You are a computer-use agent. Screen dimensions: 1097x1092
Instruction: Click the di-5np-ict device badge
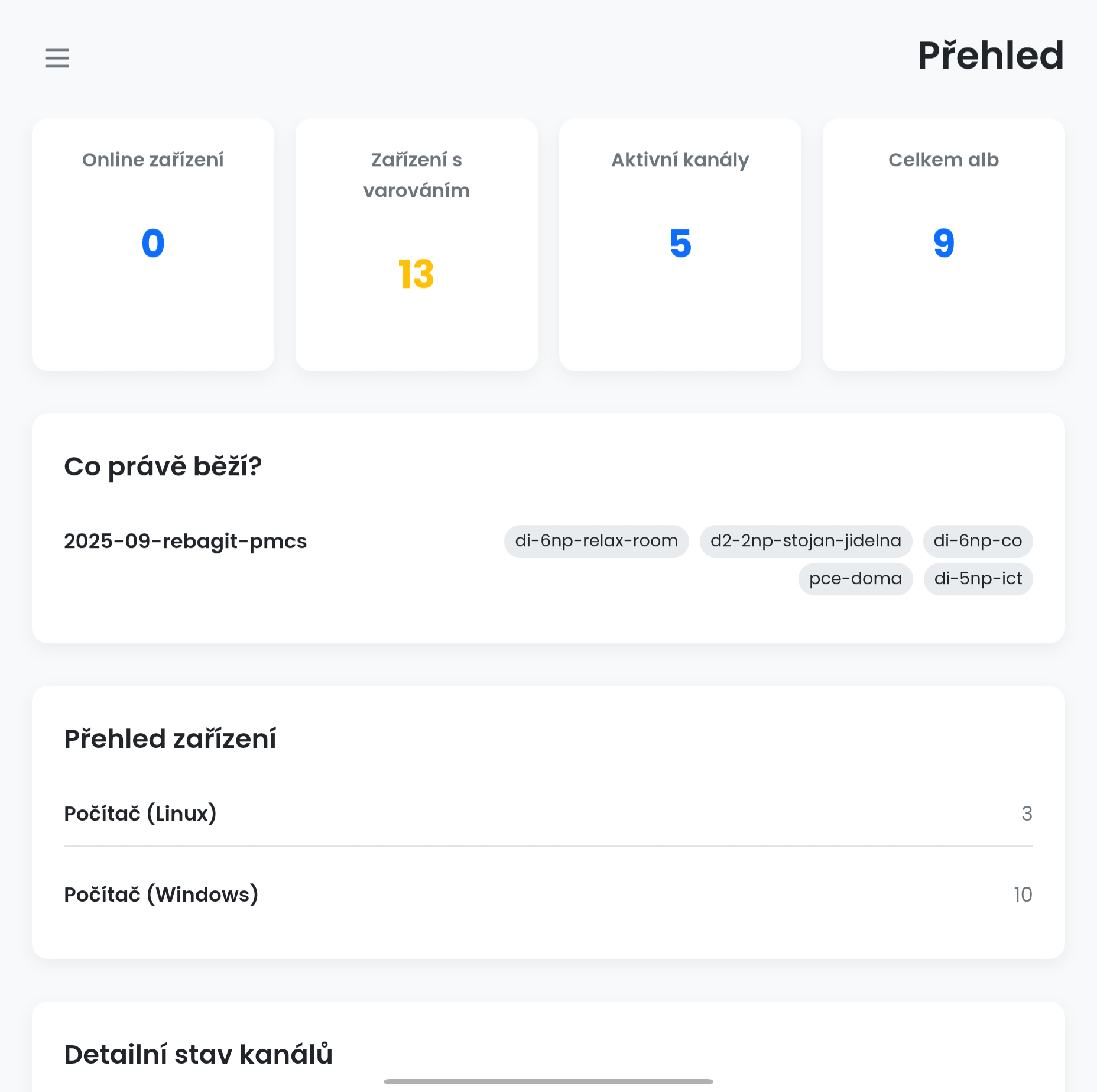[978, 579]
